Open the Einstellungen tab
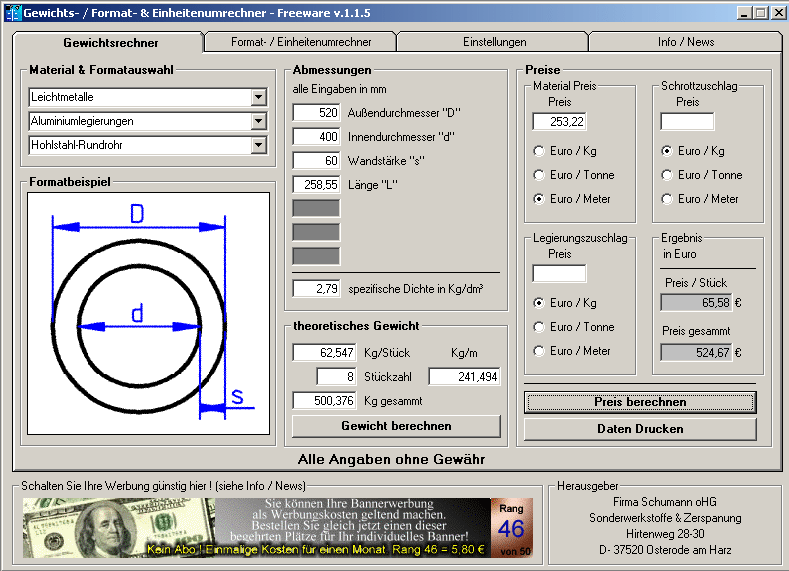Viewport: 789px width, 571px height. pyautogui.click(x=494, y=42)
